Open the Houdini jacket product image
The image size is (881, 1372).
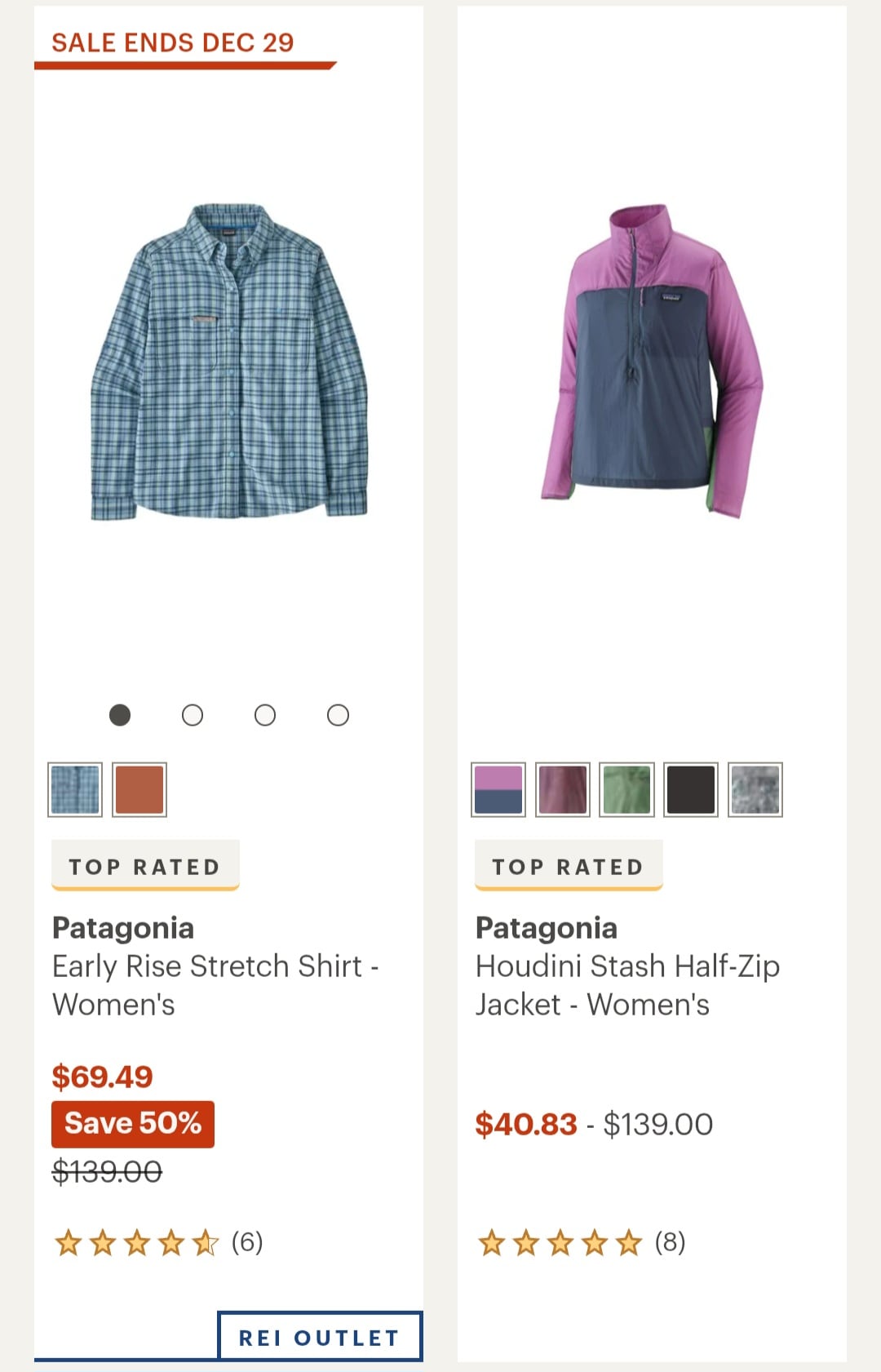point(652,362)
